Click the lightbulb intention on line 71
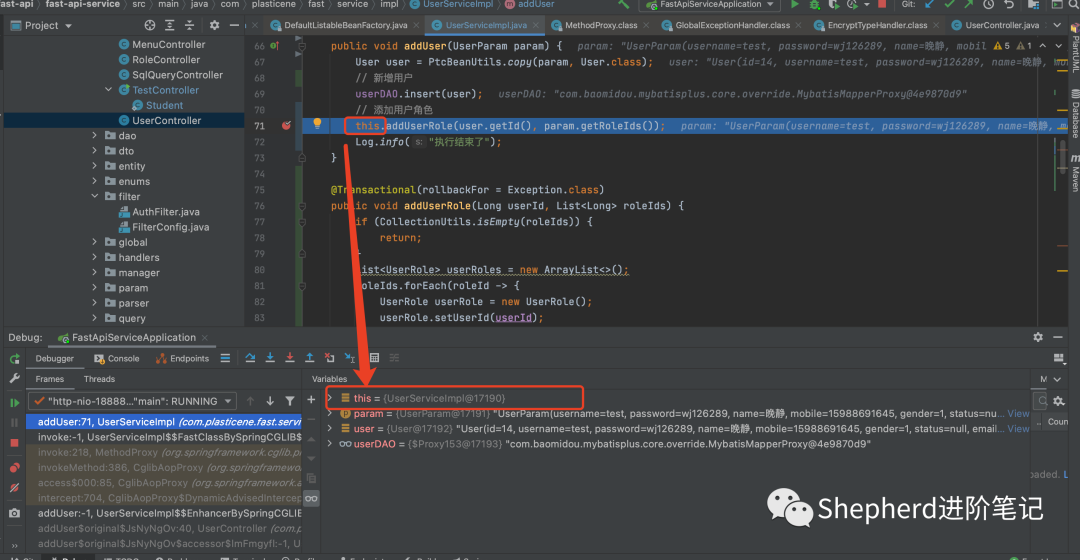Viewport: 1080px width, 560px height. 317,123
